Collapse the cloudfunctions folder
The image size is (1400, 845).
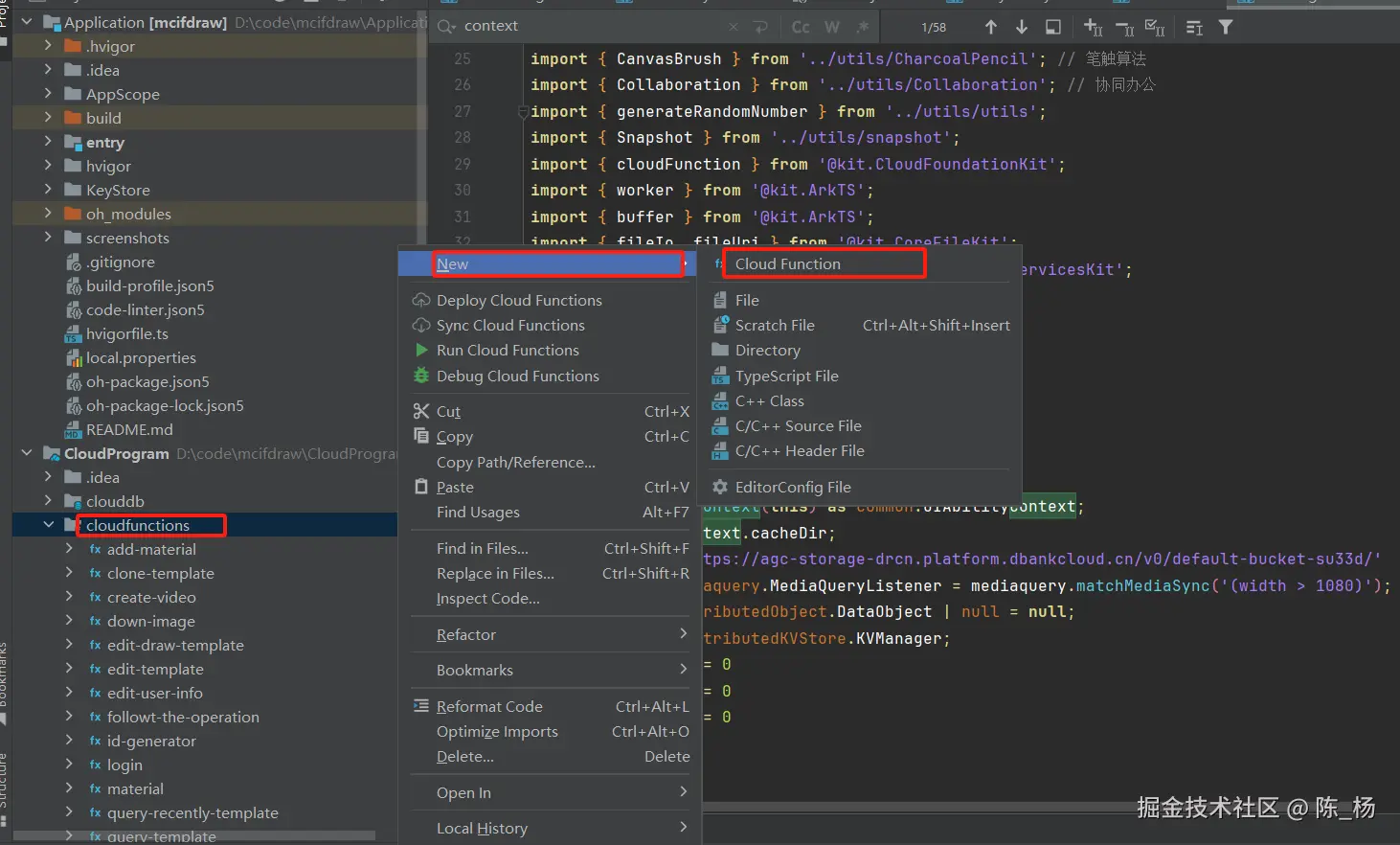(x=48, y=525)
